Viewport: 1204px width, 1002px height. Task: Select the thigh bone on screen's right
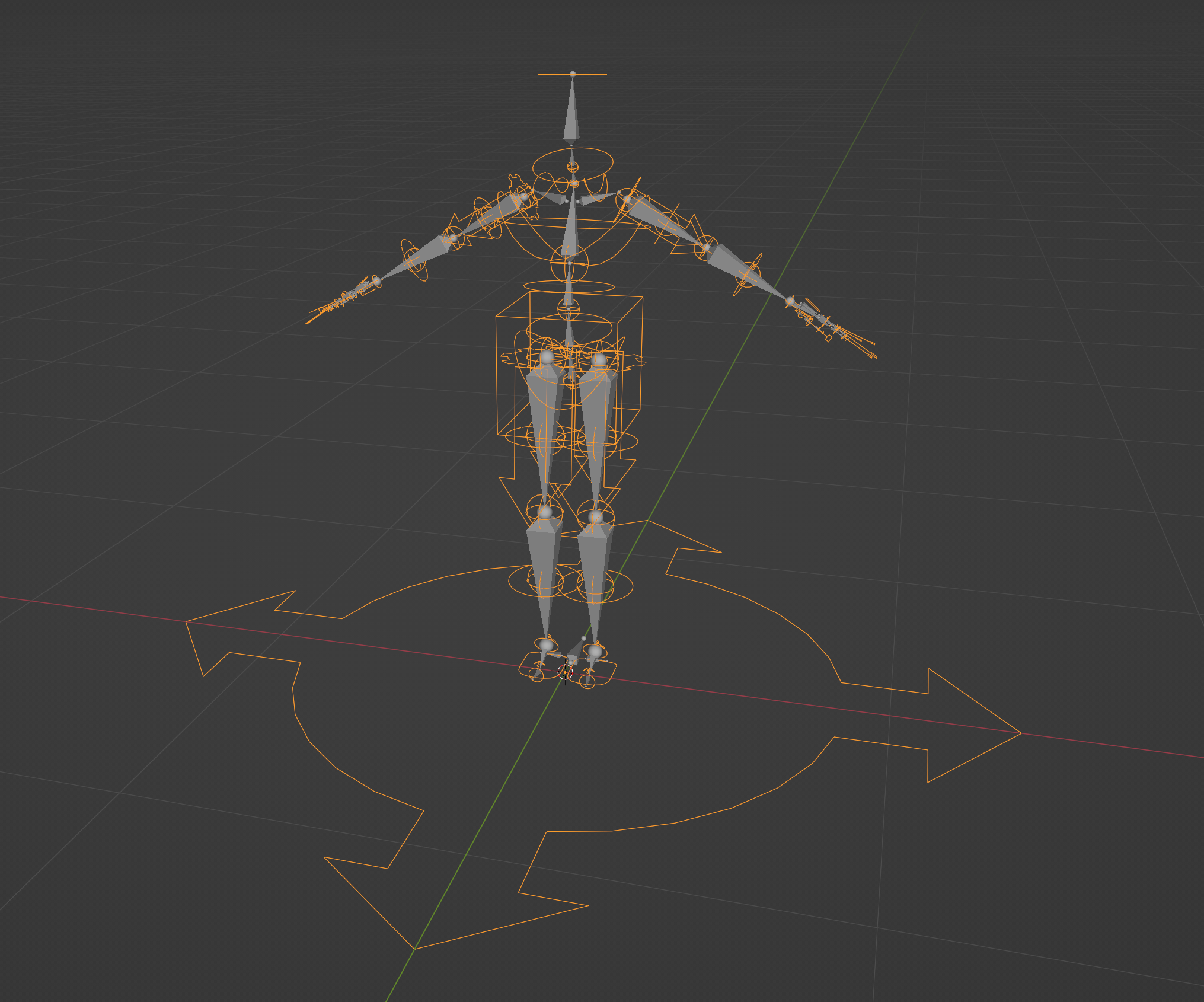596,436
